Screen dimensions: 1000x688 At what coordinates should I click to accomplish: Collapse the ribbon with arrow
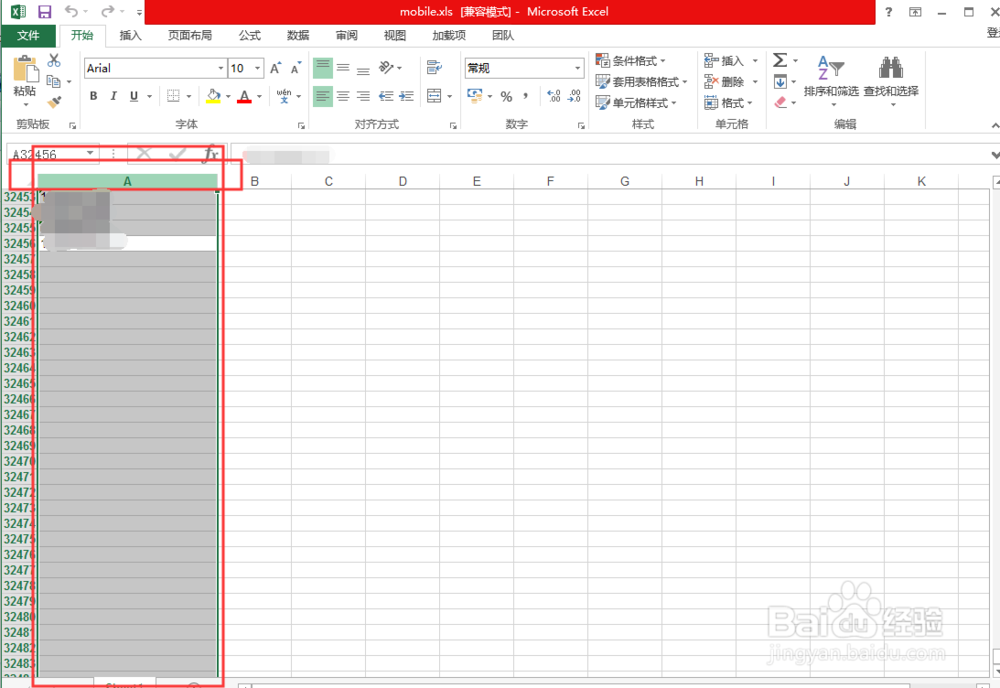click(x=995, y=126)
